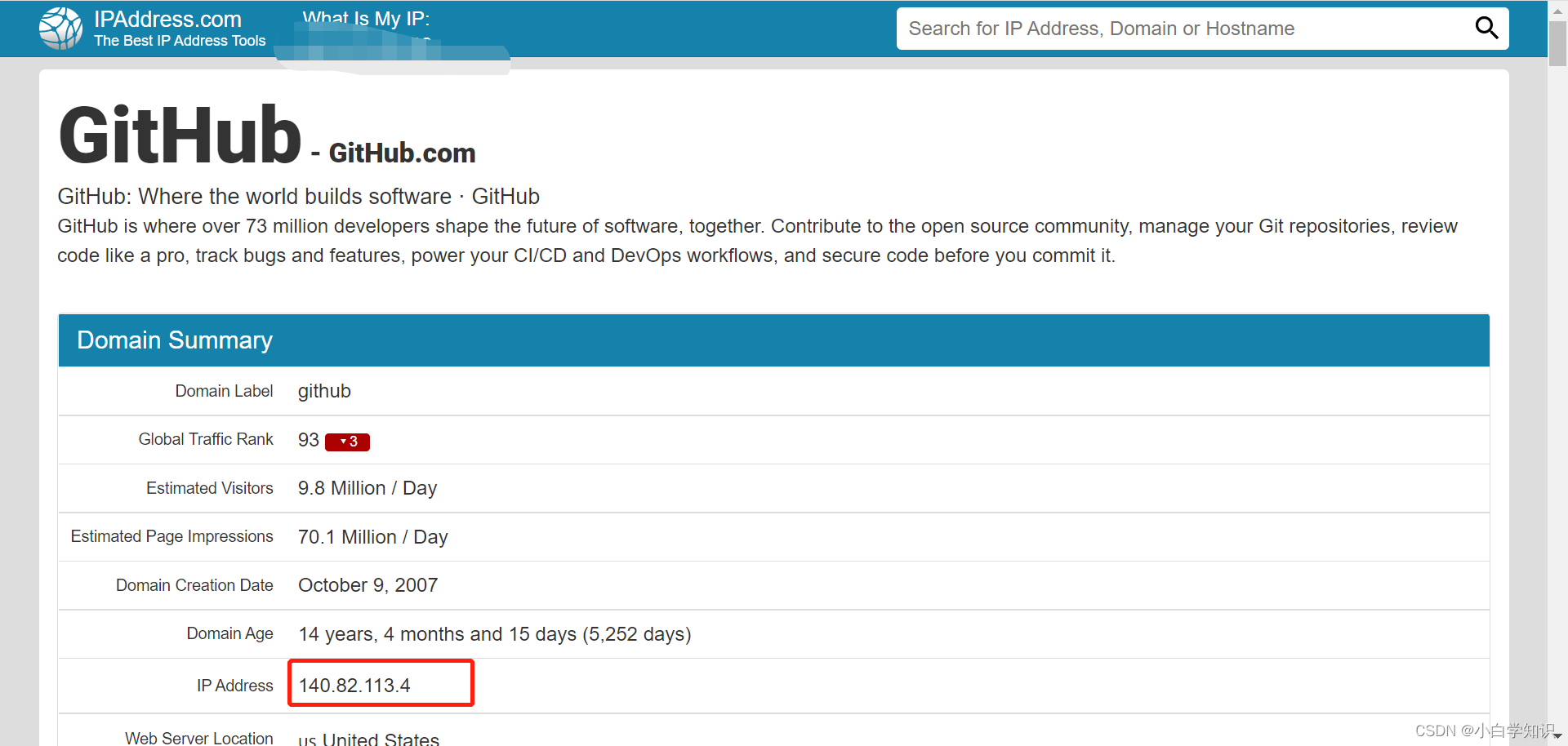Select the traffic rank value 93
Image resolution: width=1568 pixels, height=746 pixels.
pyautogui.click(x=308, y=440)
